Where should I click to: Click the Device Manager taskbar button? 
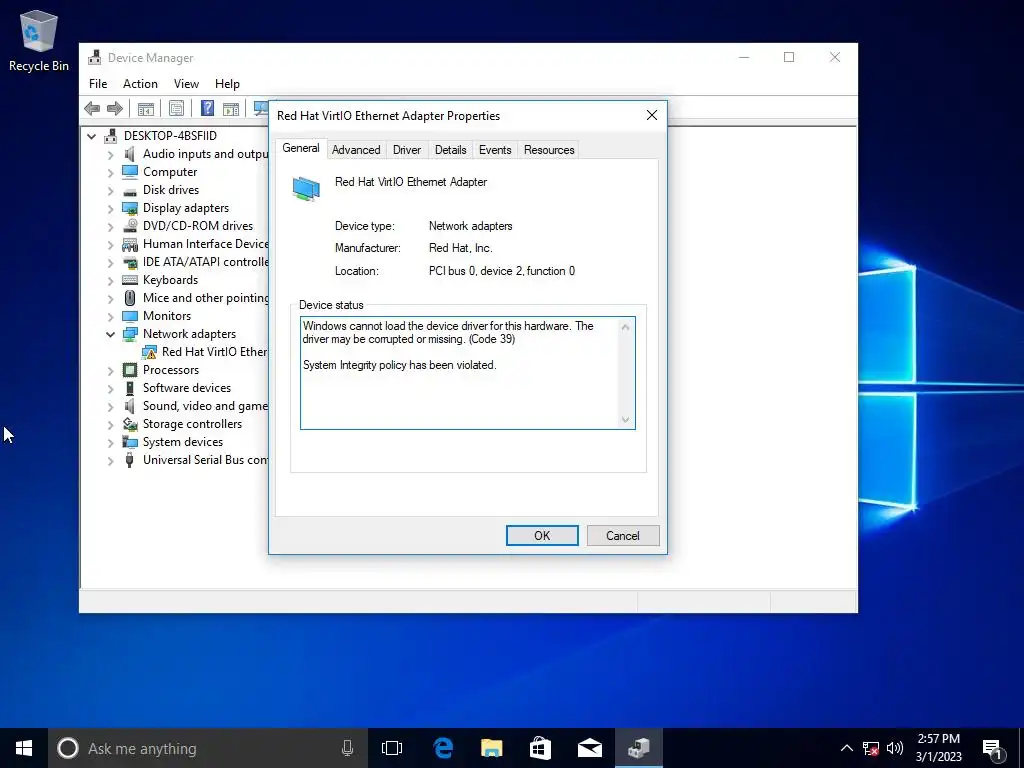pyautogui.click(x=639, y=748)
